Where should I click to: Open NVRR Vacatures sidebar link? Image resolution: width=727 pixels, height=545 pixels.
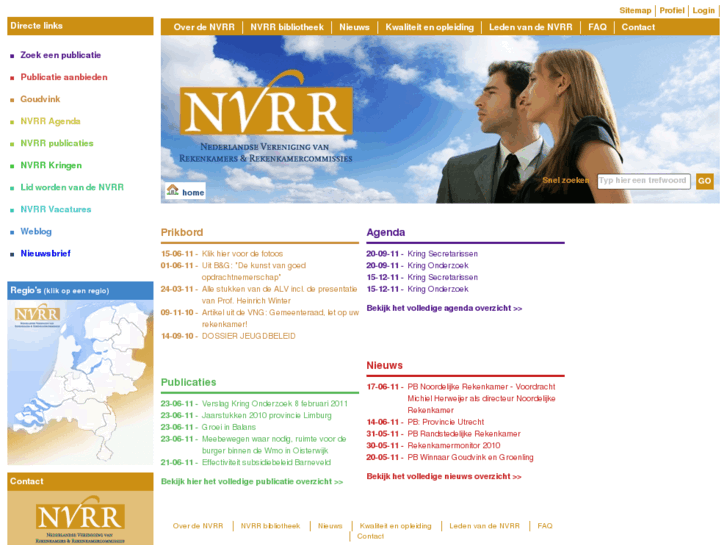[56, 210]
